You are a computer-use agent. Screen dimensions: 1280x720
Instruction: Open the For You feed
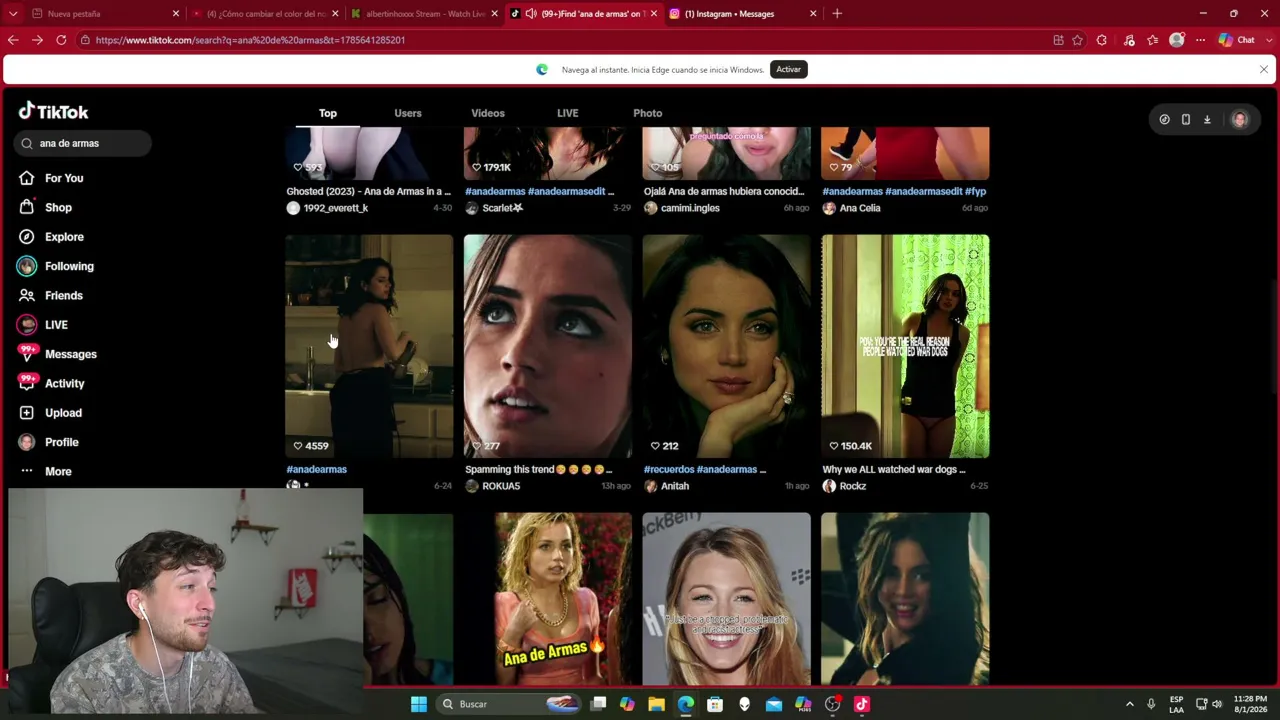[50, 178]
